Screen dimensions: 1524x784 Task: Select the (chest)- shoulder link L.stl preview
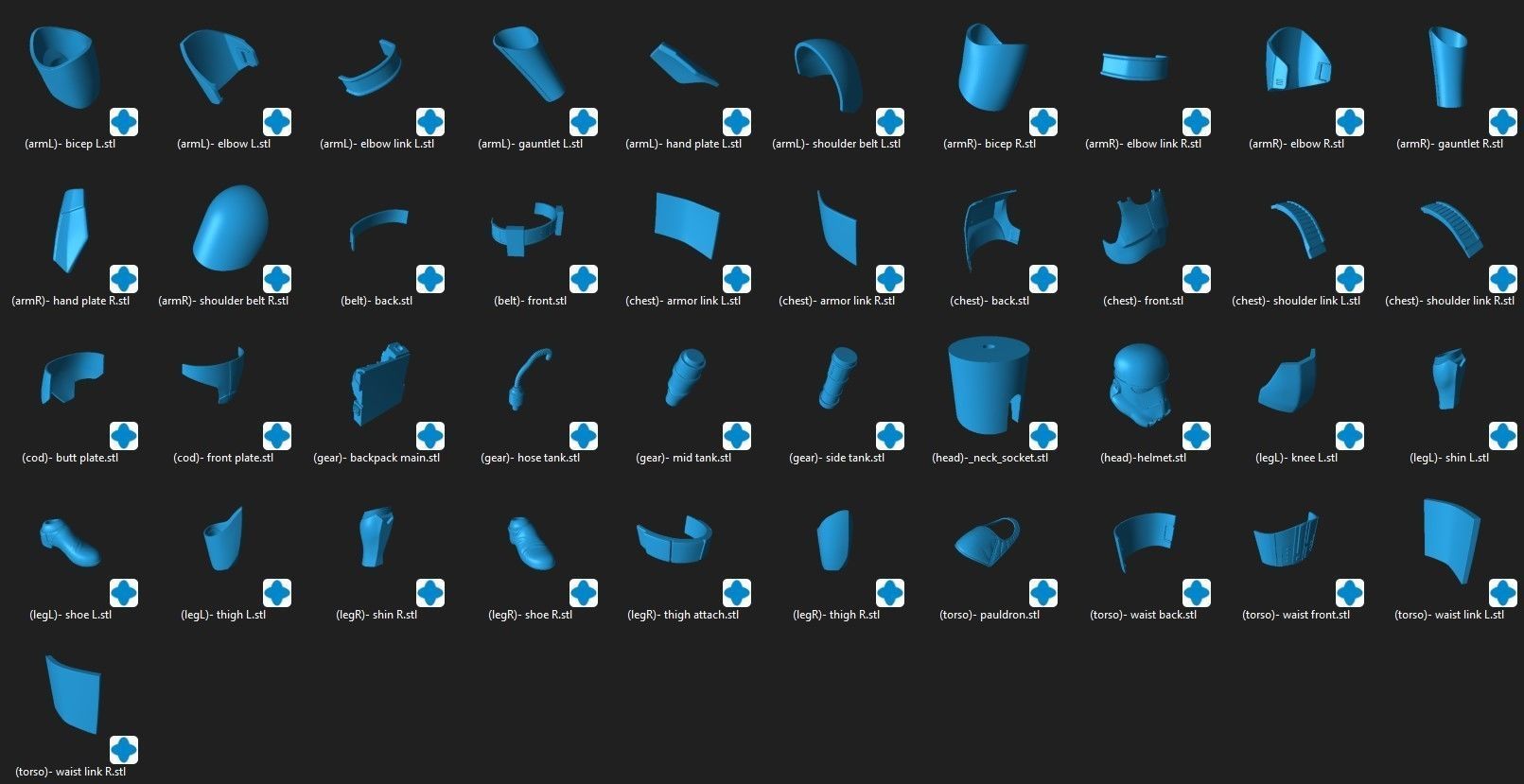pyautogui.click(x=1298, y=229)
